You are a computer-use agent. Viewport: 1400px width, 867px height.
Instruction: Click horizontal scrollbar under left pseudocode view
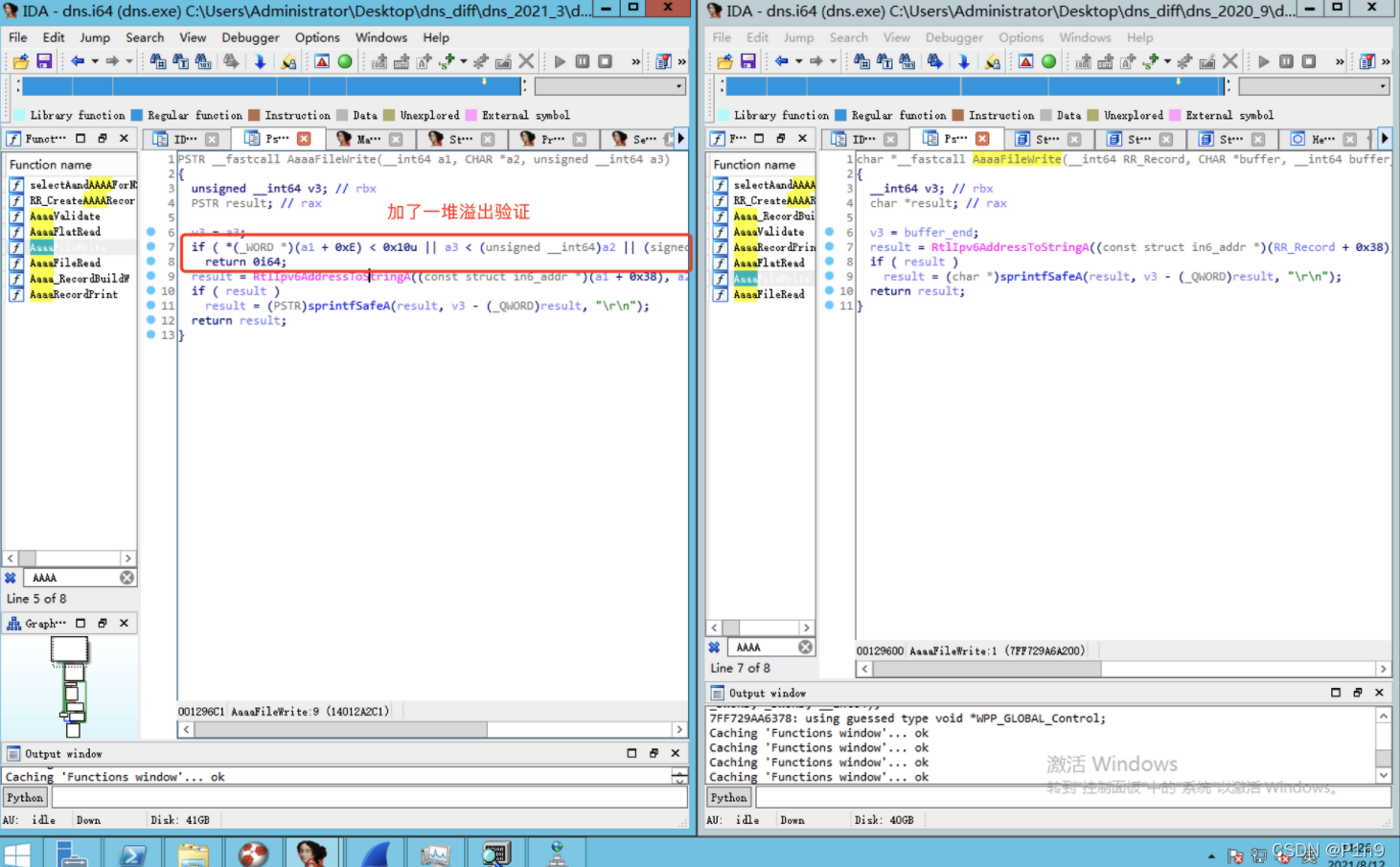click(432, 729)
